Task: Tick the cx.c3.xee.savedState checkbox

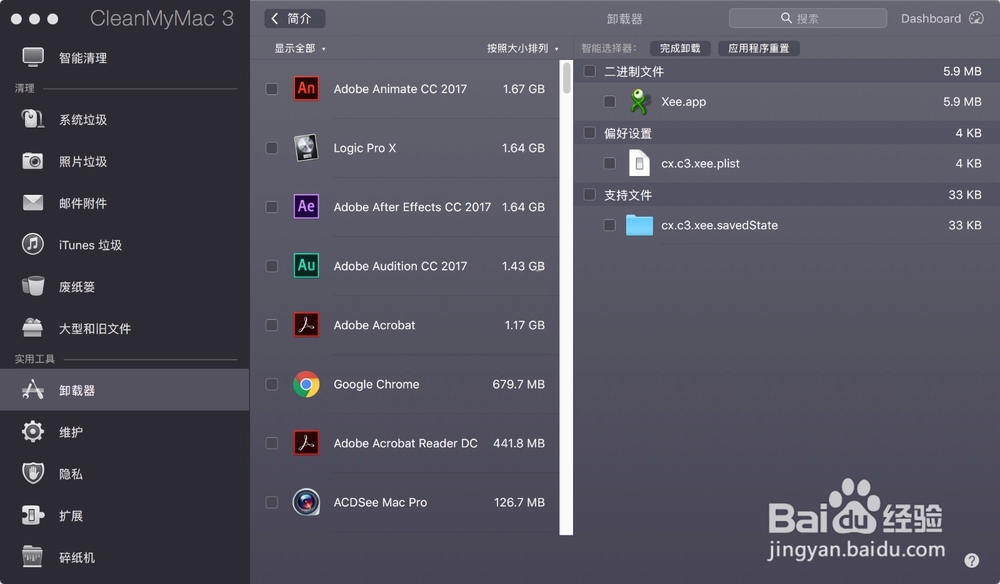Action: [610, 225]
